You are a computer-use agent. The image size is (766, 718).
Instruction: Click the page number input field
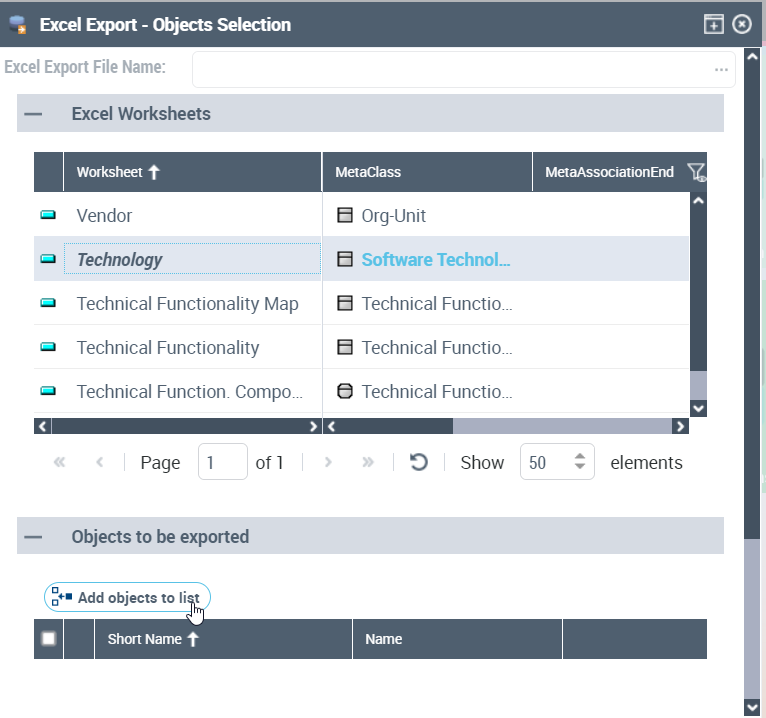[222, 462]
